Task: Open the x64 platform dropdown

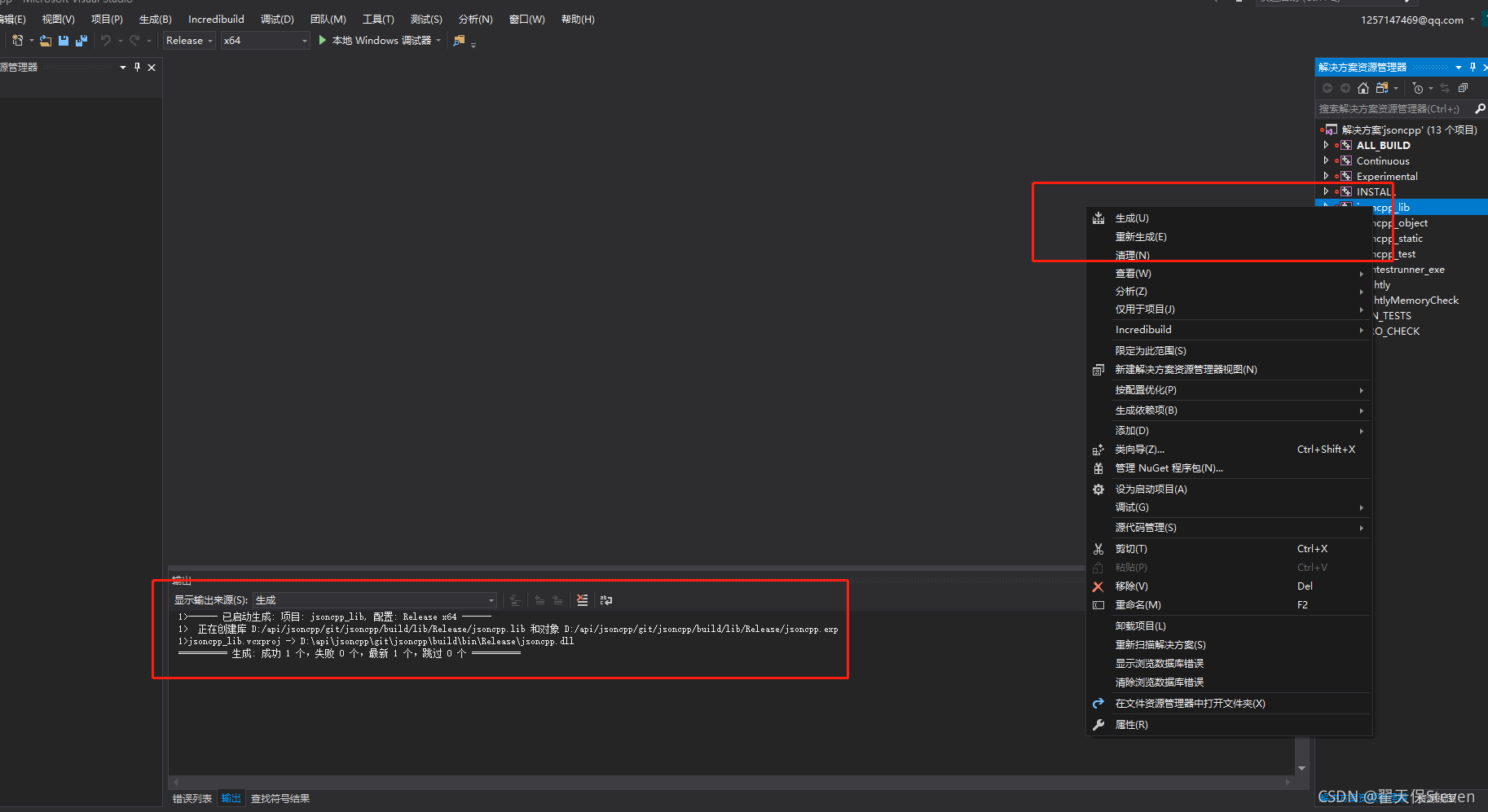Action: 266,41
